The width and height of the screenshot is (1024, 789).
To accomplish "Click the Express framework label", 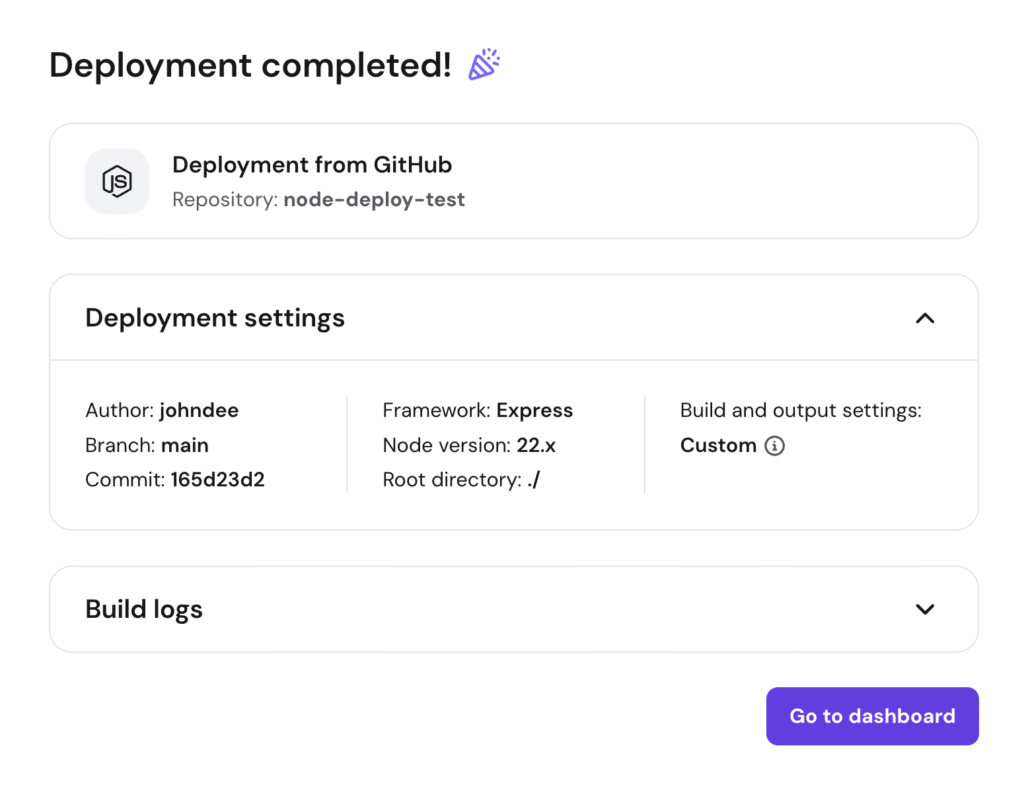I will click(x=535, y=410).
